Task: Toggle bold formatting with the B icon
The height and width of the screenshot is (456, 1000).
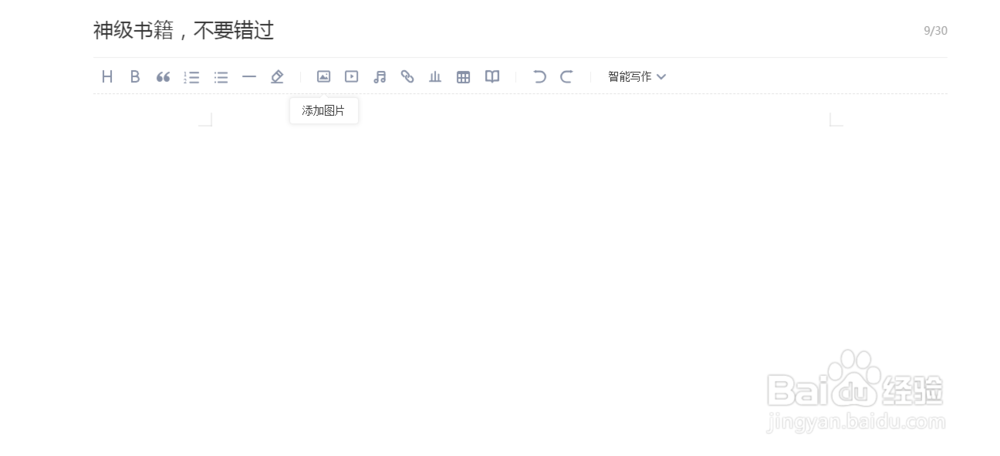Action: click(x=135, y=77)
